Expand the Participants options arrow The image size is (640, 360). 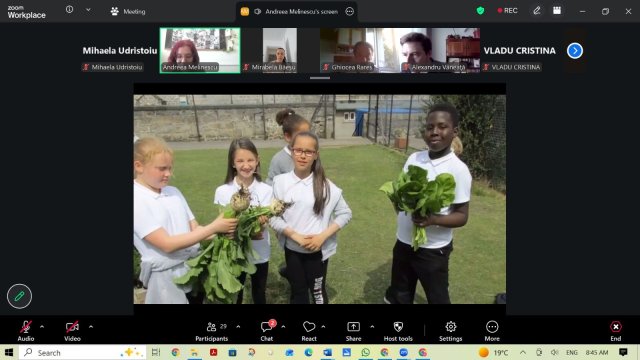pos(238,327)
